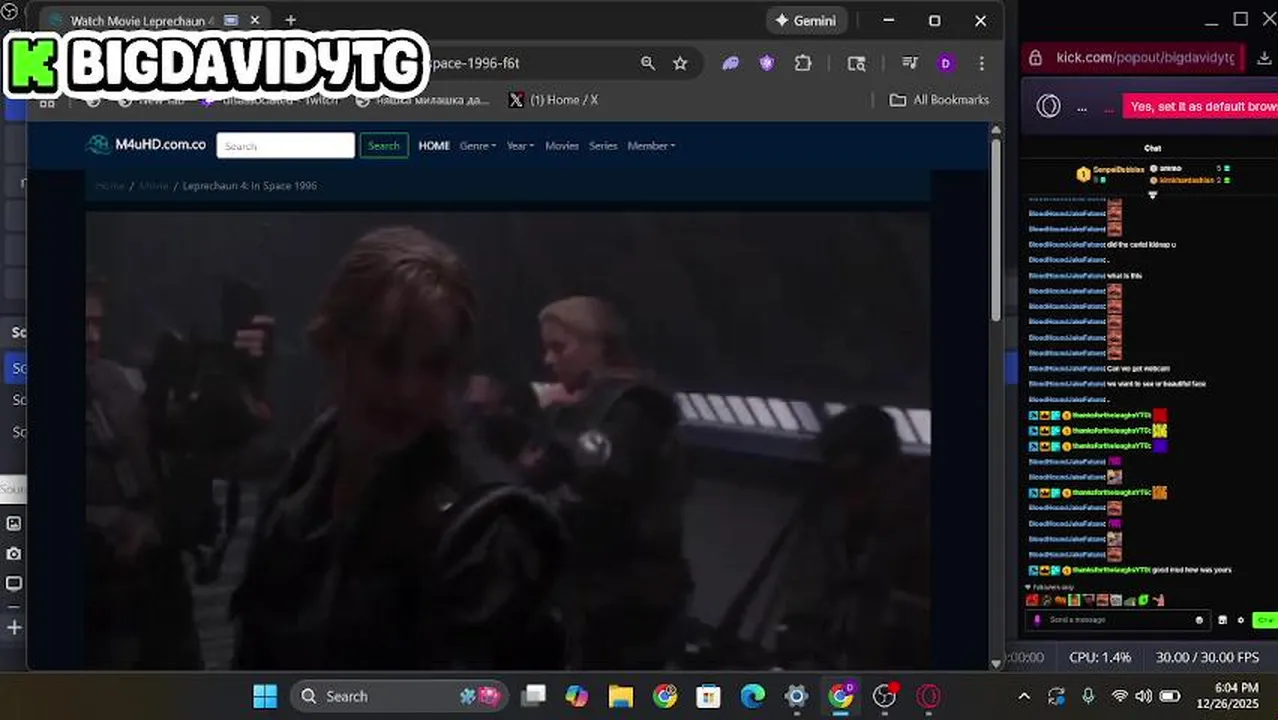The width and height of the screenshot is (1278, 720).
Task: Open the Chrome extensions puzzle icon
Action: pyautogui.click(x=803, y=63)
